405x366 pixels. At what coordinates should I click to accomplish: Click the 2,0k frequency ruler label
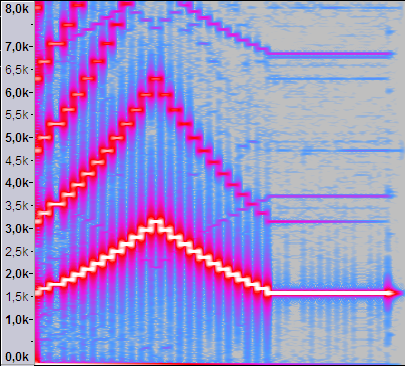click(x=17, y=274)
